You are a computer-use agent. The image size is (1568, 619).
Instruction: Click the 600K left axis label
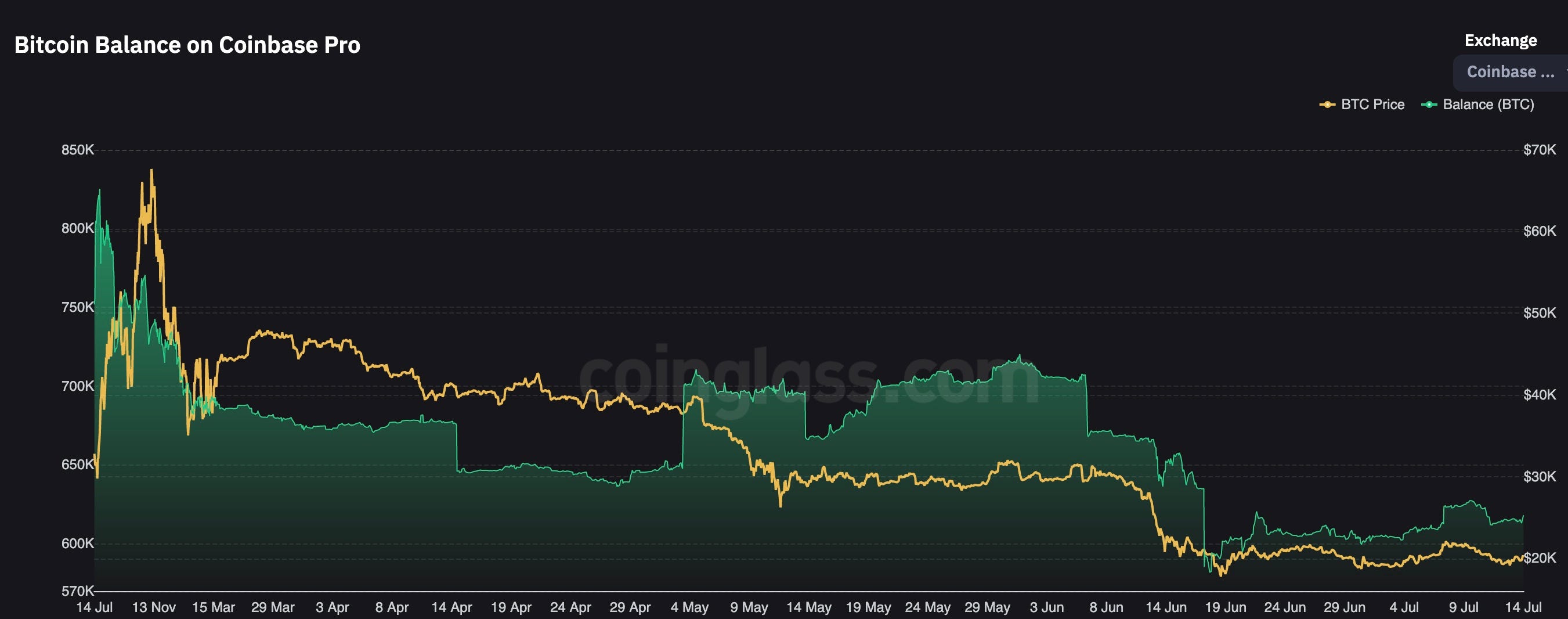(x=77, y=544)
